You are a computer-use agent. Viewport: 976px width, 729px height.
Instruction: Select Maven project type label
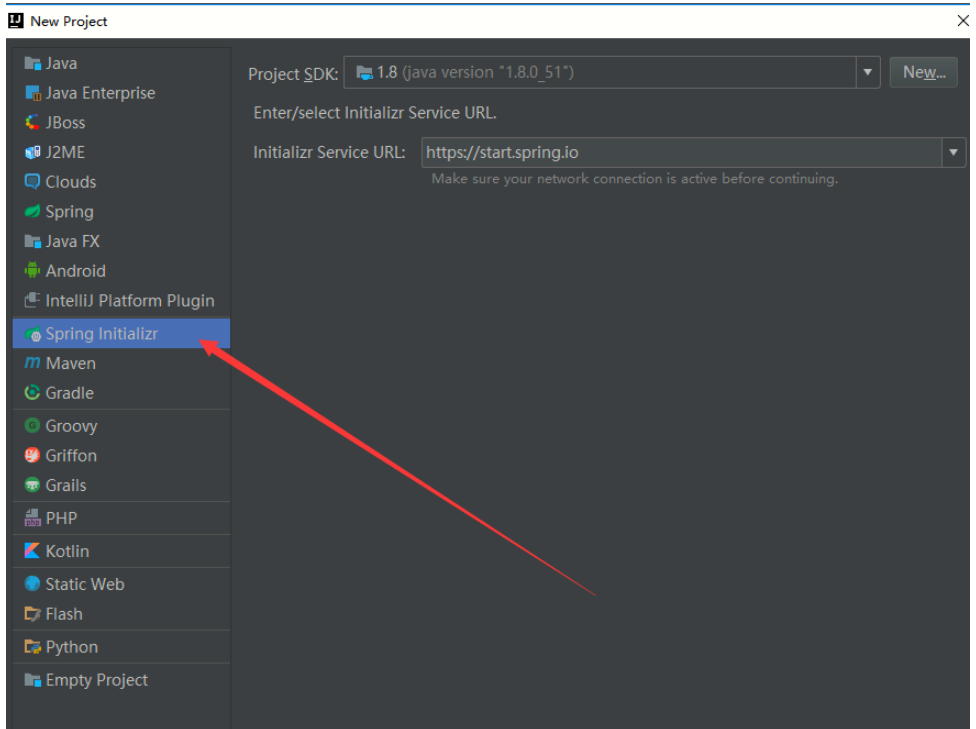click(x=71, y=363)
